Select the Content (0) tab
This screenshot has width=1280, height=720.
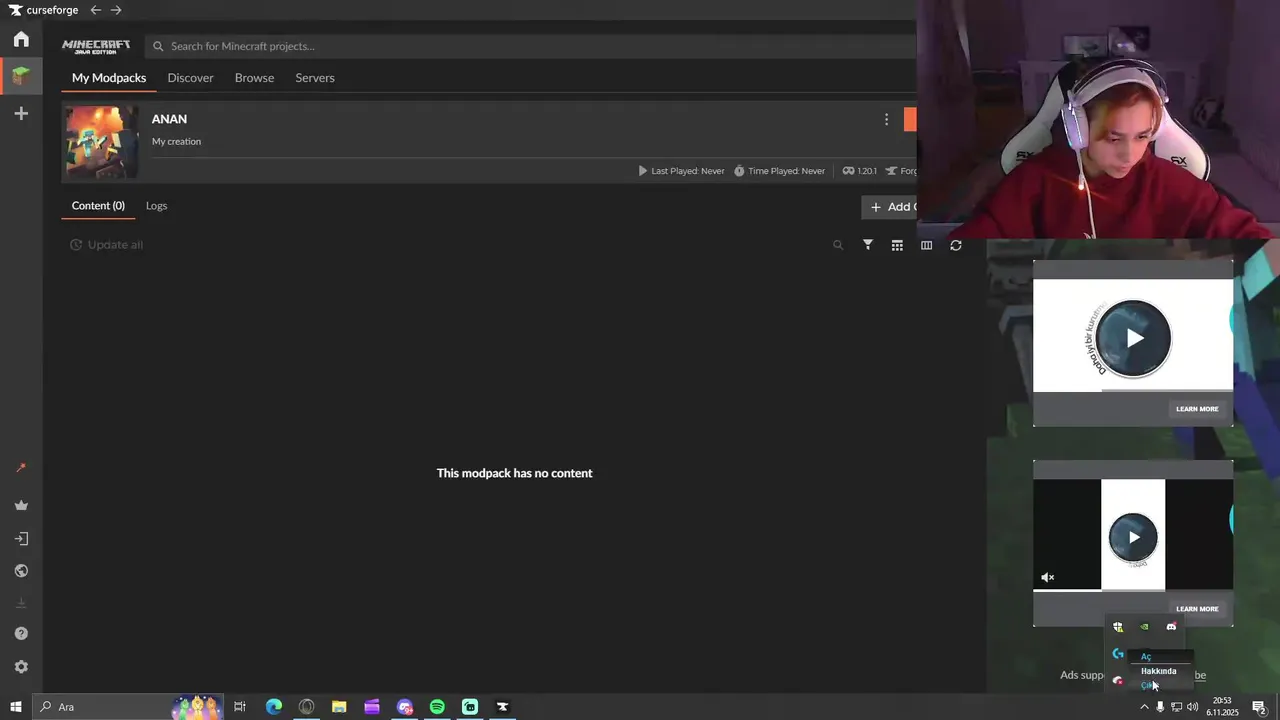pos(98,206)
